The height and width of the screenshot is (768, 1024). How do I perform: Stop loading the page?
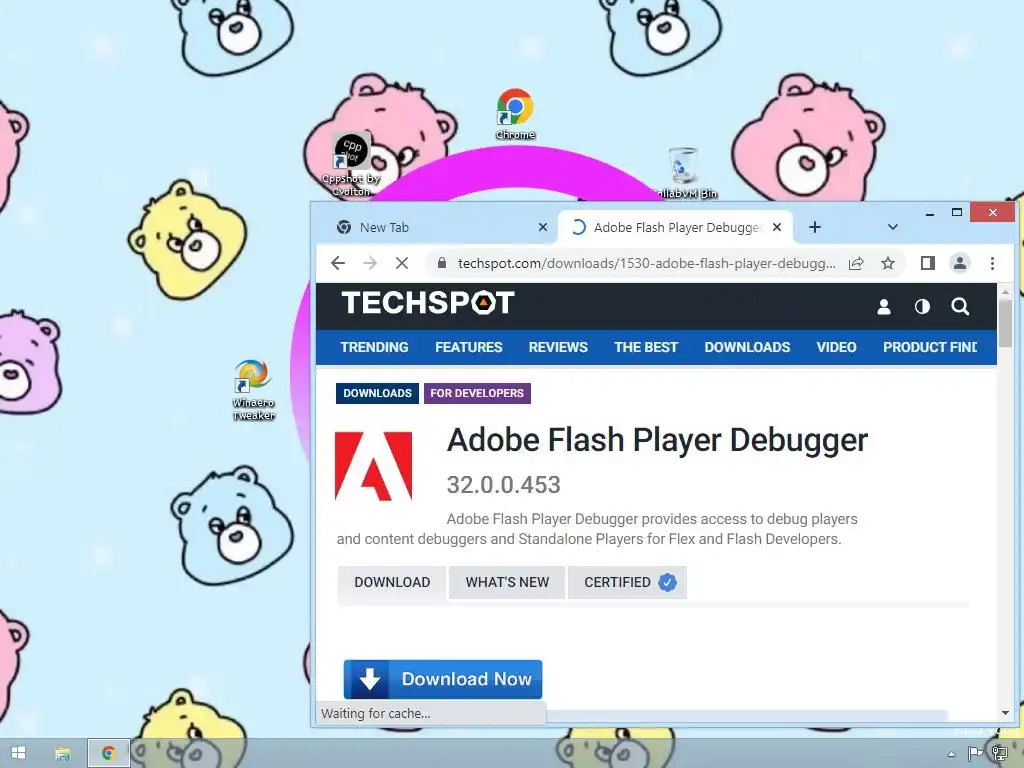402,263
